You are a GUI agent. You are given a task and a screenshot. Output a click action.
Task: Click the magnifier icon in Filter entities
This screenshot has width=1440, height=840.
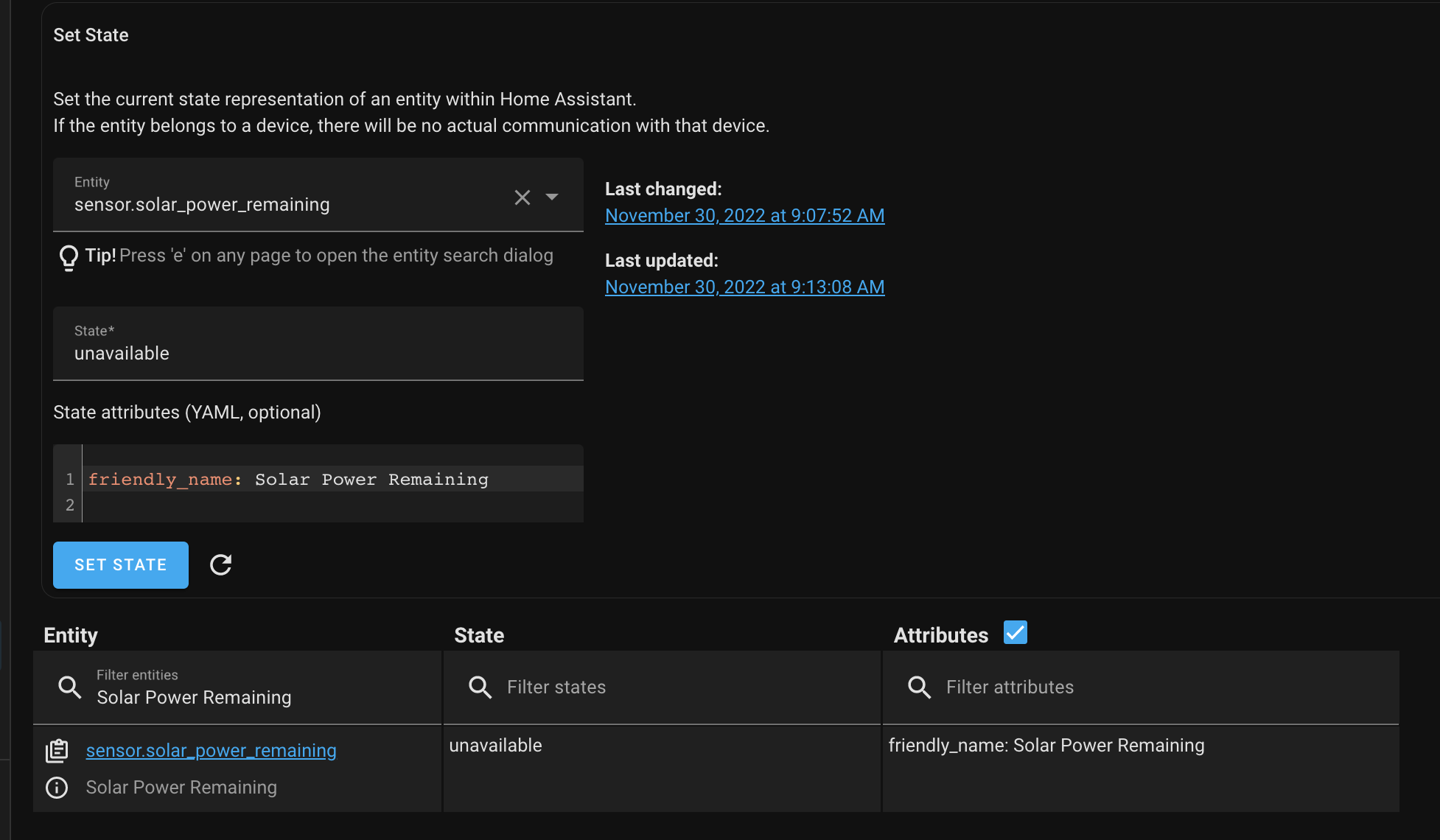(x=70, y=687)
